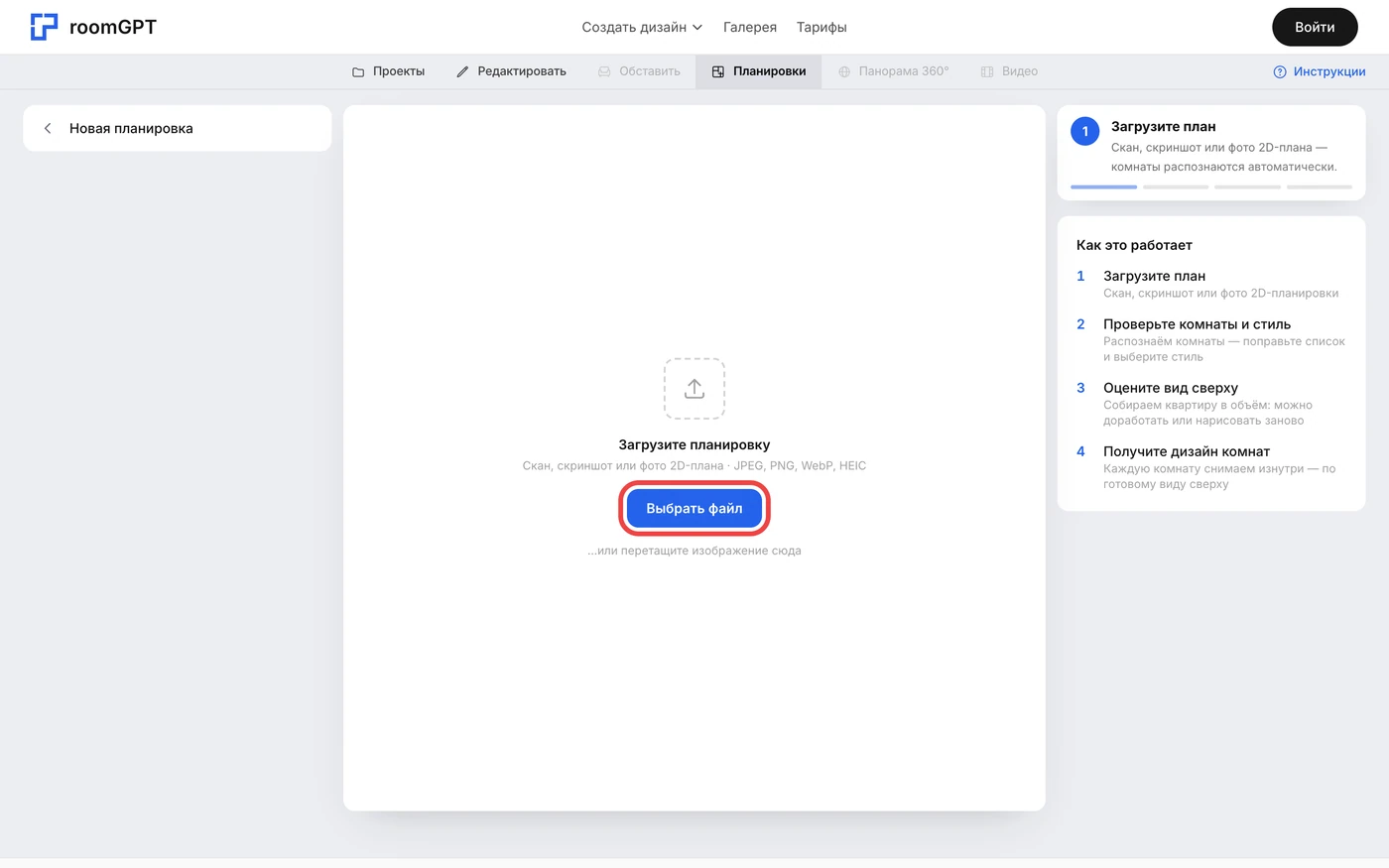Click the Новая планировка title
This screenshot has width=1389, height=868.
coord(131,129)
